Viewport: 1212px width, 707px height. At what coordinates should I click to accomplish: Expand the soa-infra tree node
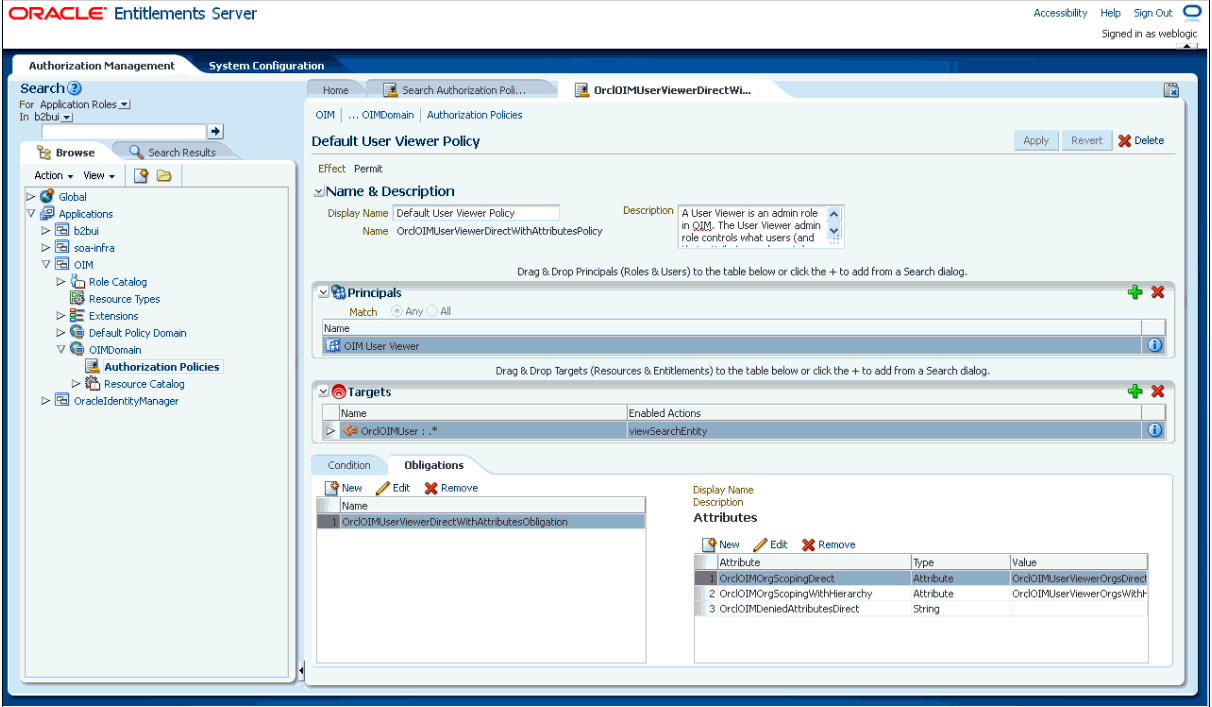point(46,248)
